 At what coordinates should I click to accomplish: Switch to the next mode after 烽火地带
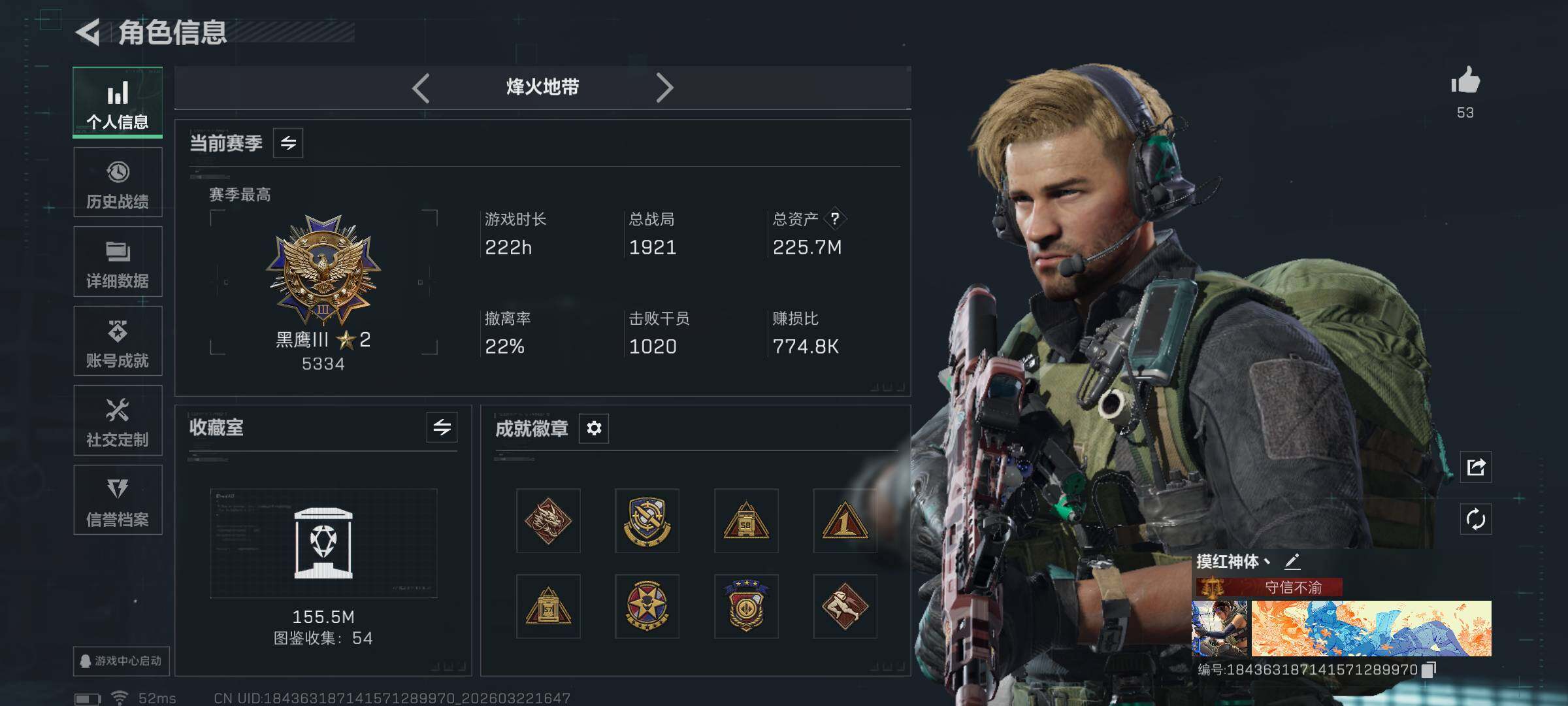click(x=664, y=88)
